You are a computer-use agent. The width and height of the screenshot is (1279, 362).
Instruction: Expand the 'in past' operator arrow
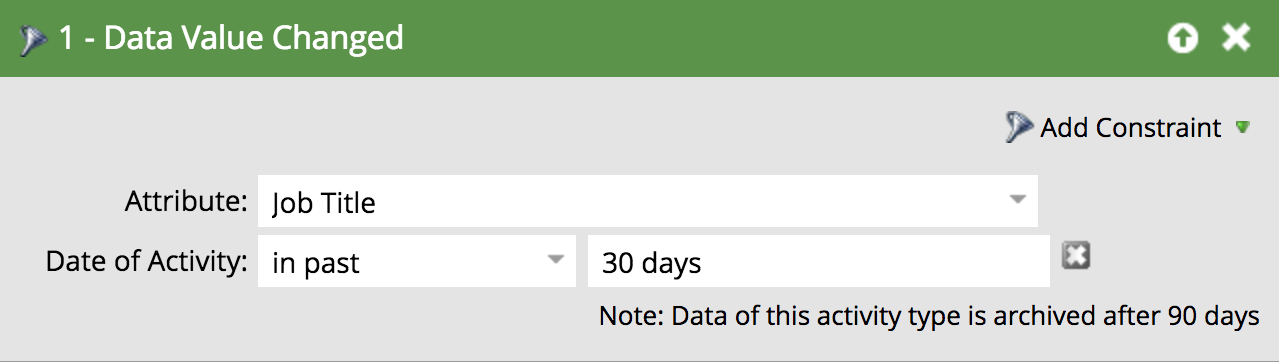[554, 260]
